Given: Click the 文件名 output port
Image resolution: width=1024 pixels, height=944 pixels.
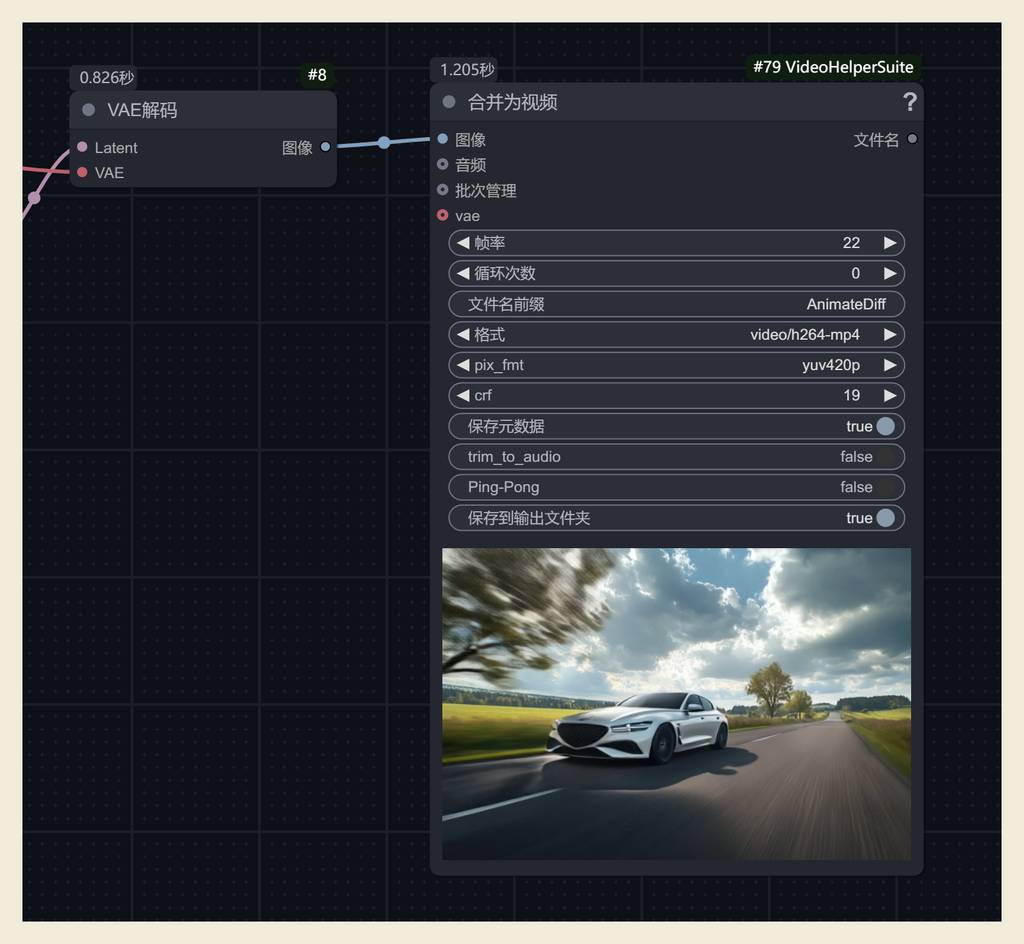Looking at the screenshot, I should (x=911, y=139).
